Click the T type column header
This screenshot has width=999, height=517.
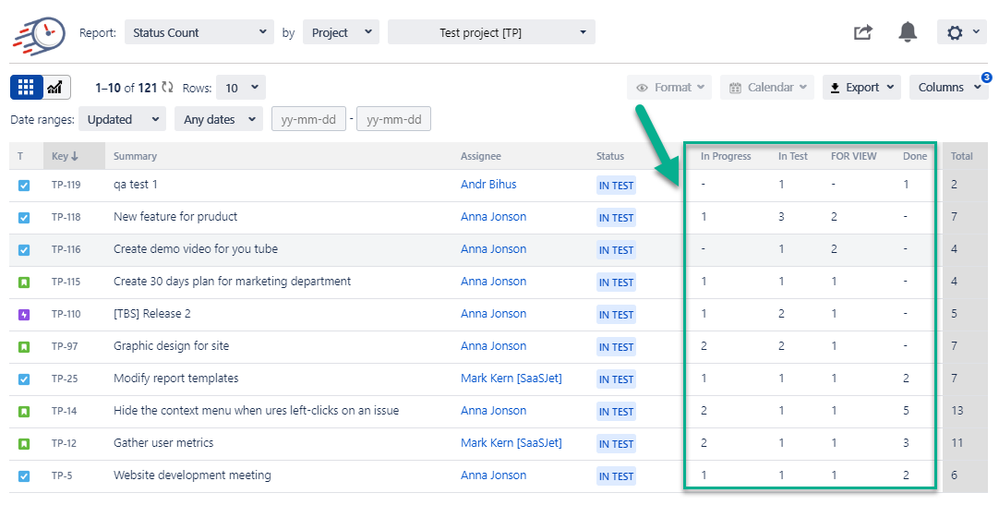pos(20,156)
